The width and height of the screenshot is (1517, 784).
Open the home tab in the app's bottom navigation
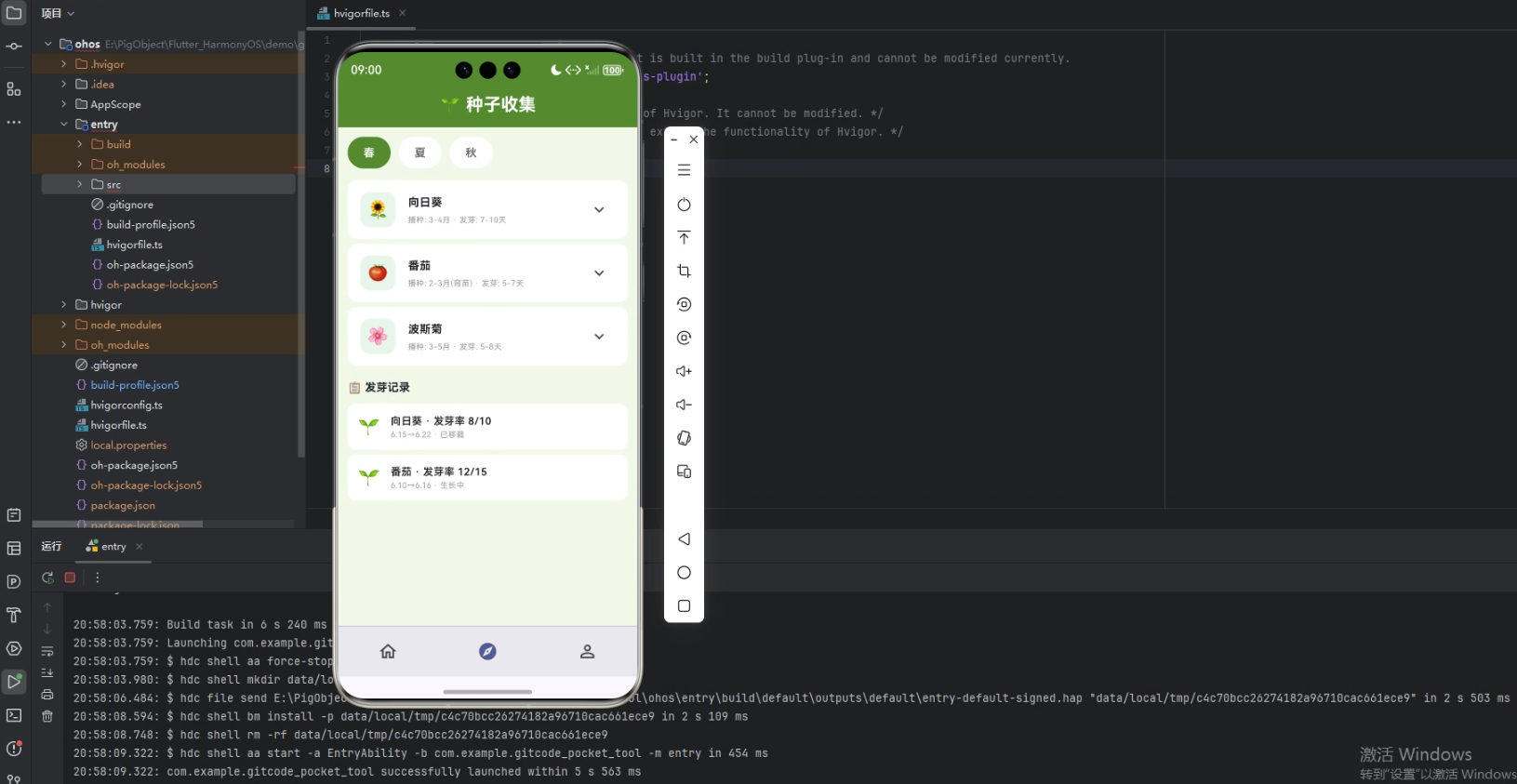(388, 651)
